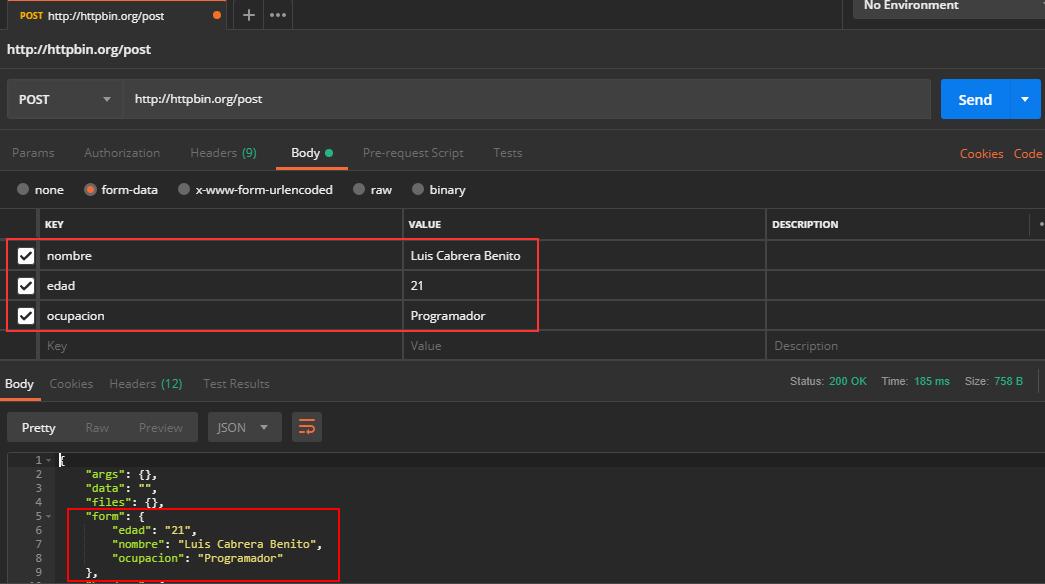Open the Cookies link near Code
Screen dimensions: 1045x584
tap(982, 153)
